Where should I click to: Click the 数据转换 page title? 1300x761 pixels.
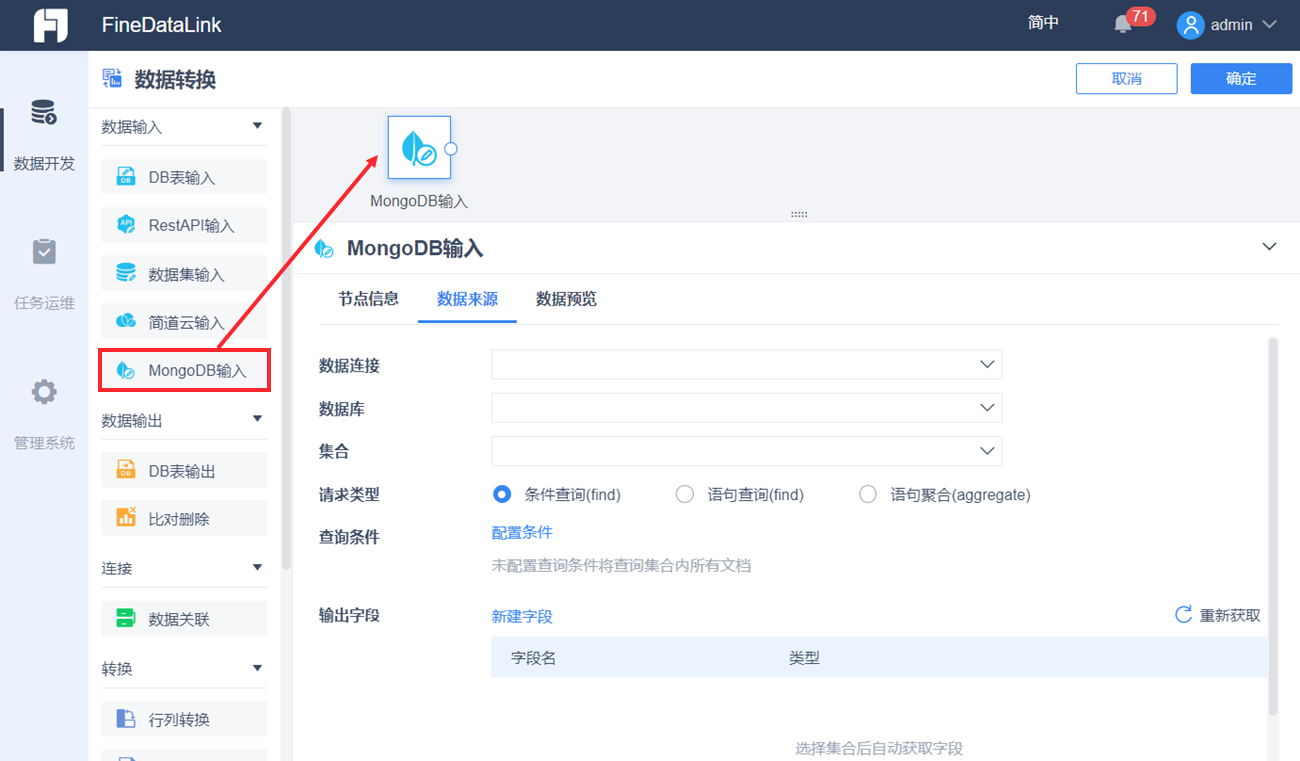[176, 80]
